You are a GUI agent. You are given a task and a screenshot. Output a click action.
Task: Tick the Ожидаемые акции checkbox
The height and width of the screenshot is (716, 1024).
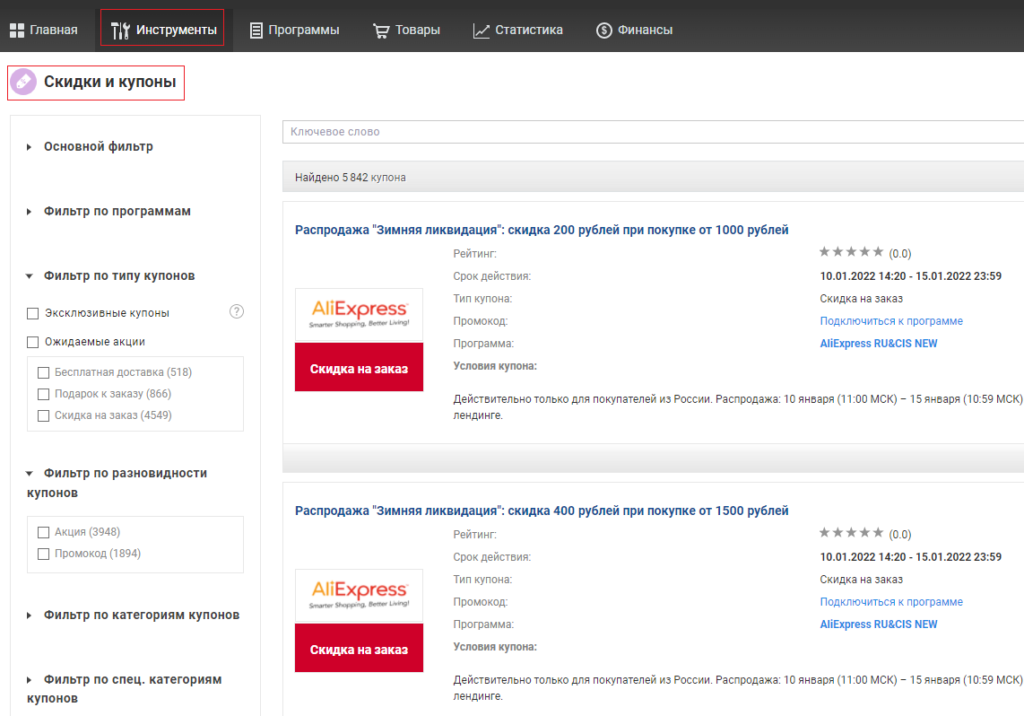pos(33,342)
